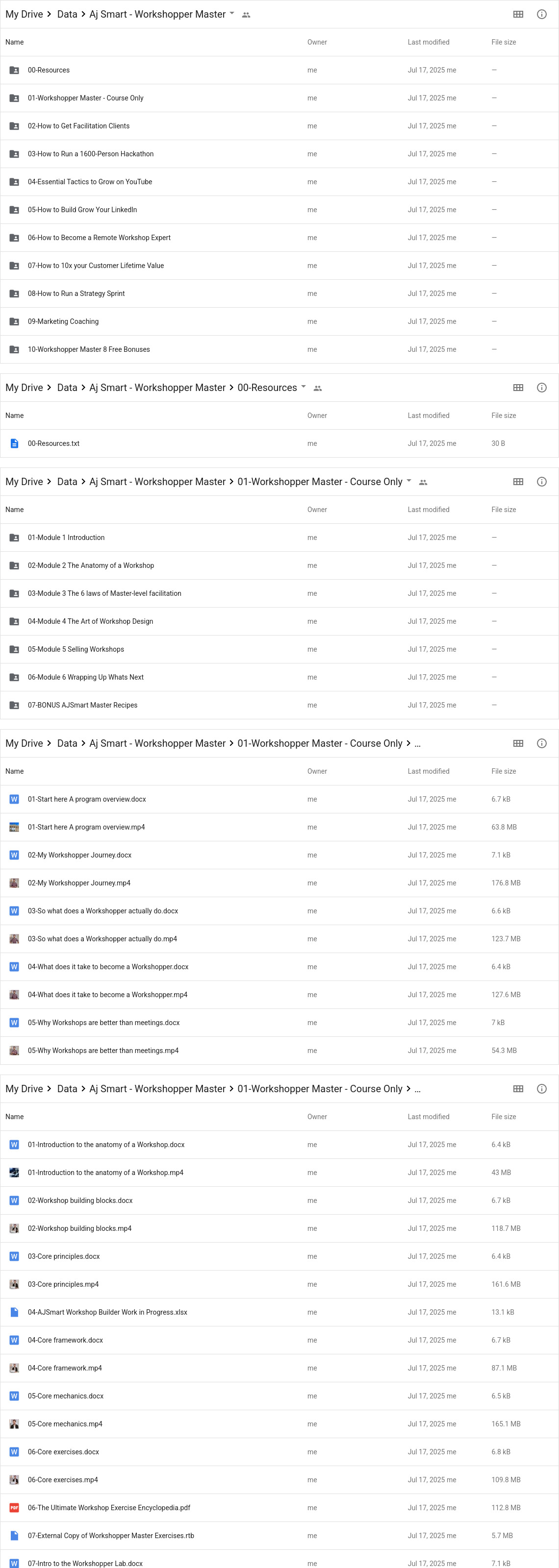This screenshot has width=559, height=1568.
Task: Select 04-Module 4 The Art of Workshop Design row
Action: (x=279, y=621)
